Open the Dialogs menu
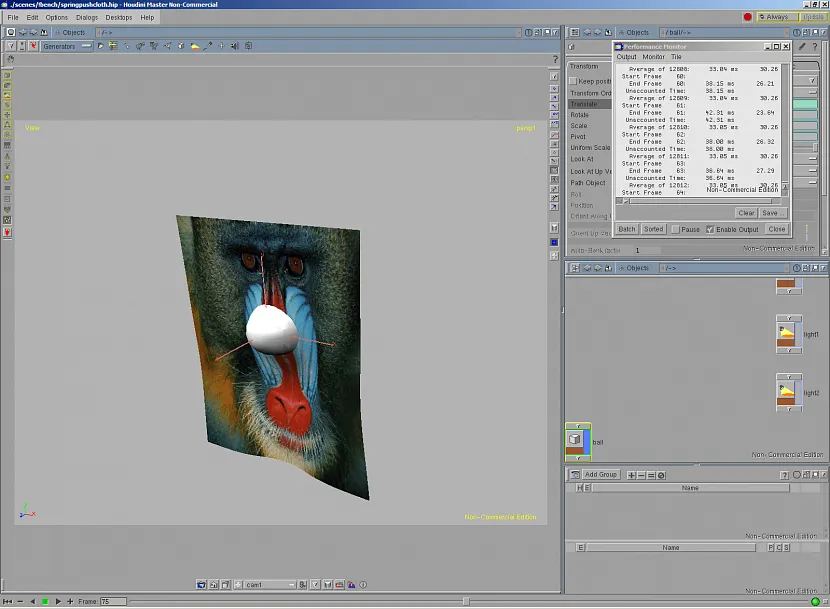Image resolution: width=830 pixels, height=609 pixels. pos(87,17)
